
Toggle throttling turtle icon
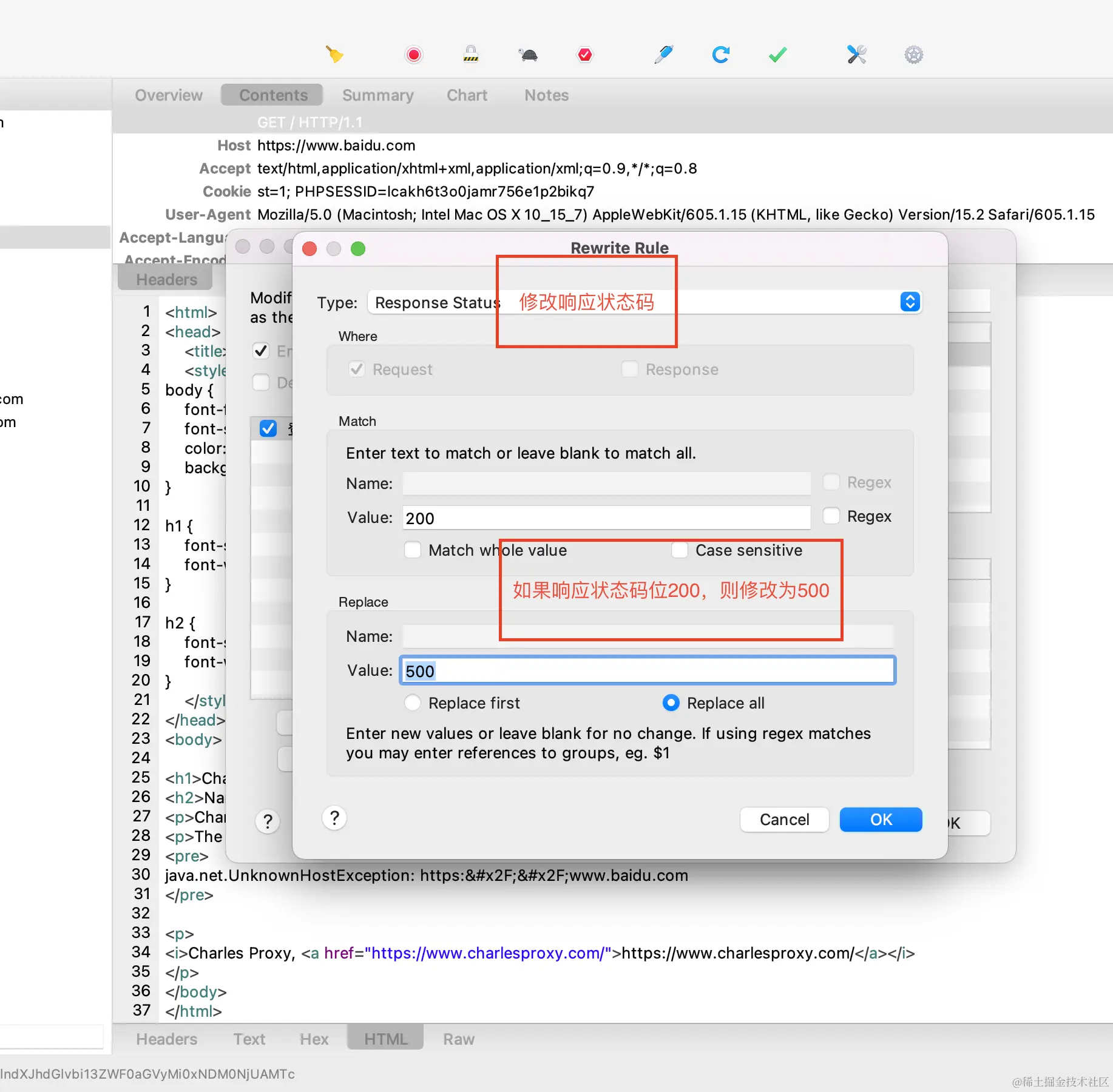(529, 55)
